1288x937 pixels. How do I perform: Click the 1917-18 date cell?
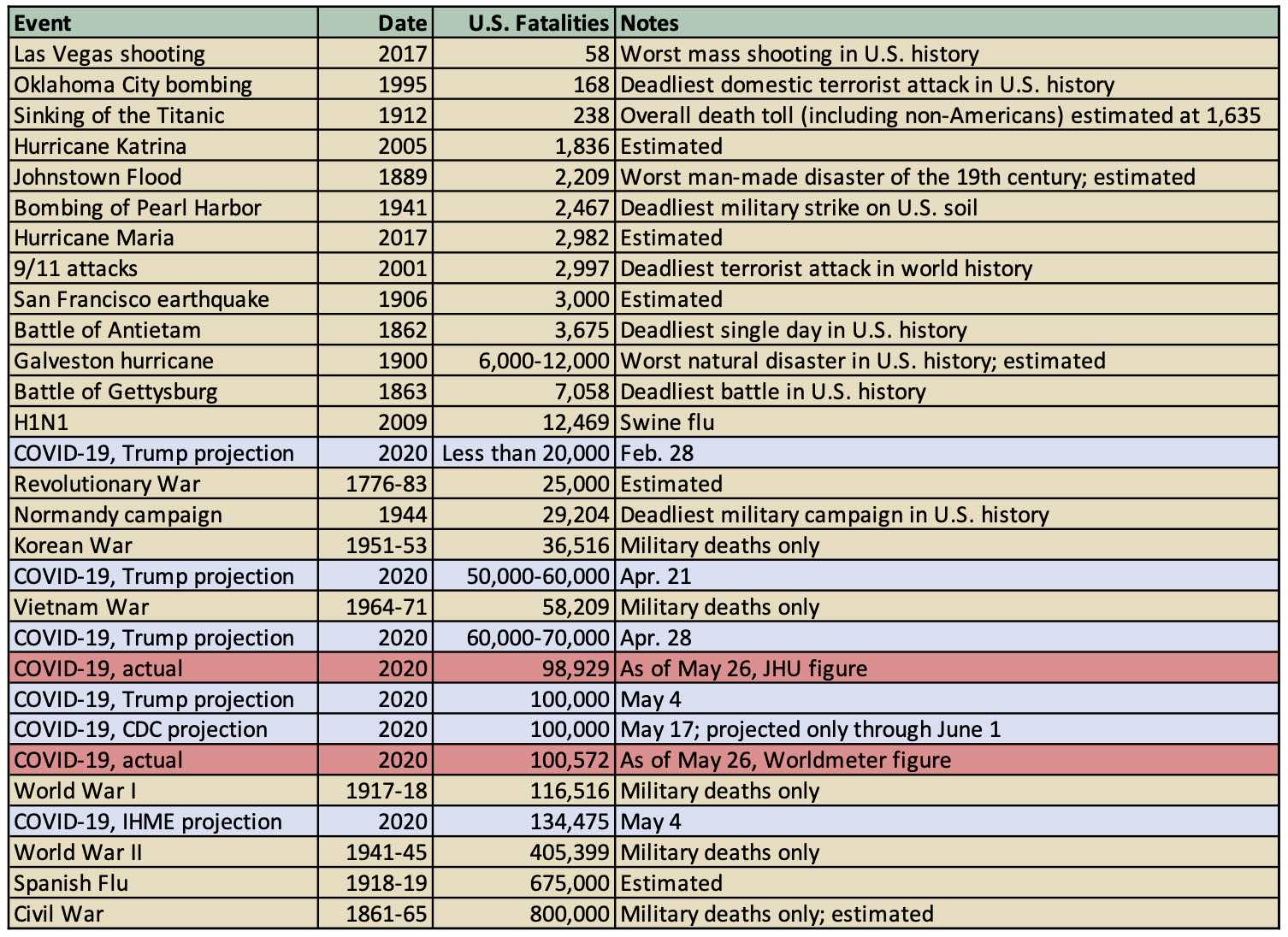375,791
